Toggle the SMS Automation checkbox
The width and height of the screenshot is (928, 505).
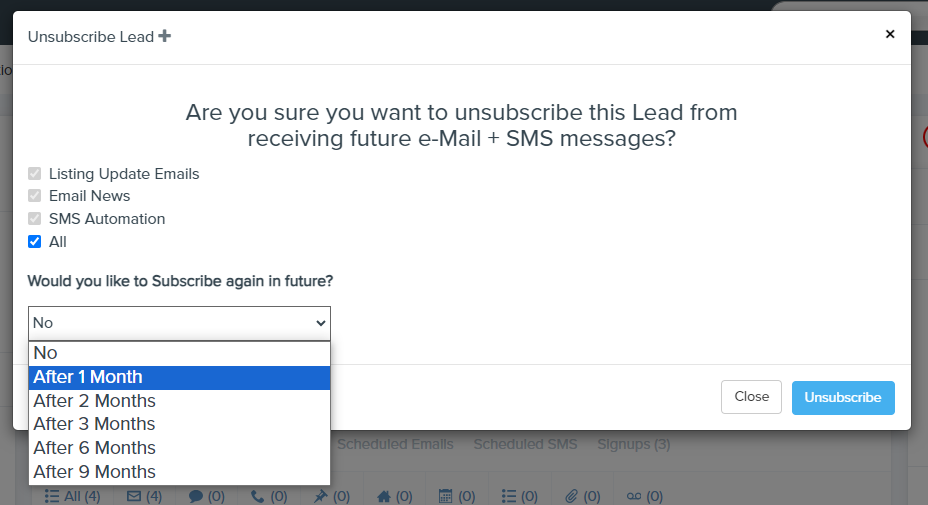click(35, 219)
